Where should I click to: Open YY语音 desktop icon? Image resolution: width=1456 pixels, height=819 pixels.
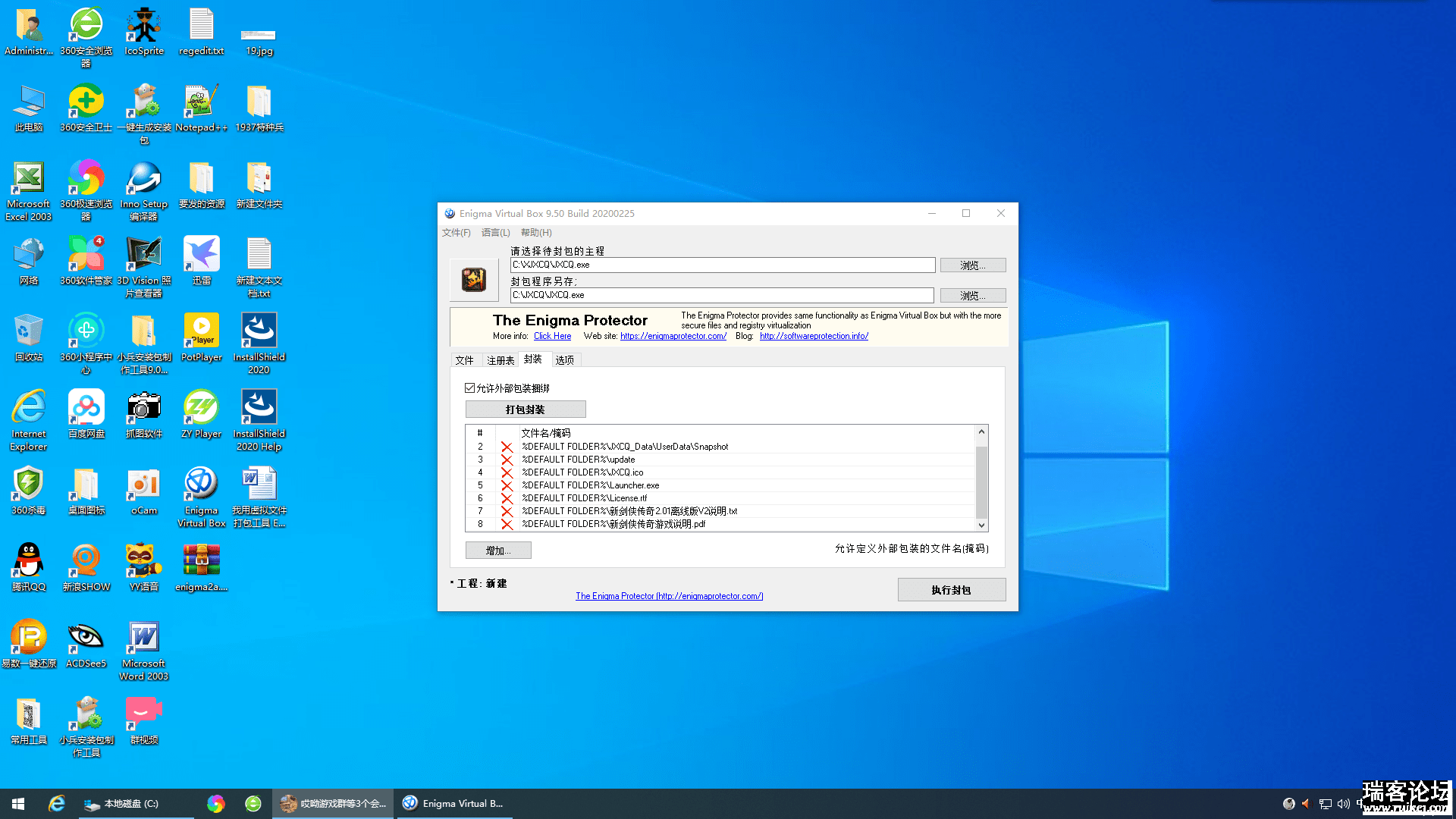pyautogui.click(x=144, y=568)
